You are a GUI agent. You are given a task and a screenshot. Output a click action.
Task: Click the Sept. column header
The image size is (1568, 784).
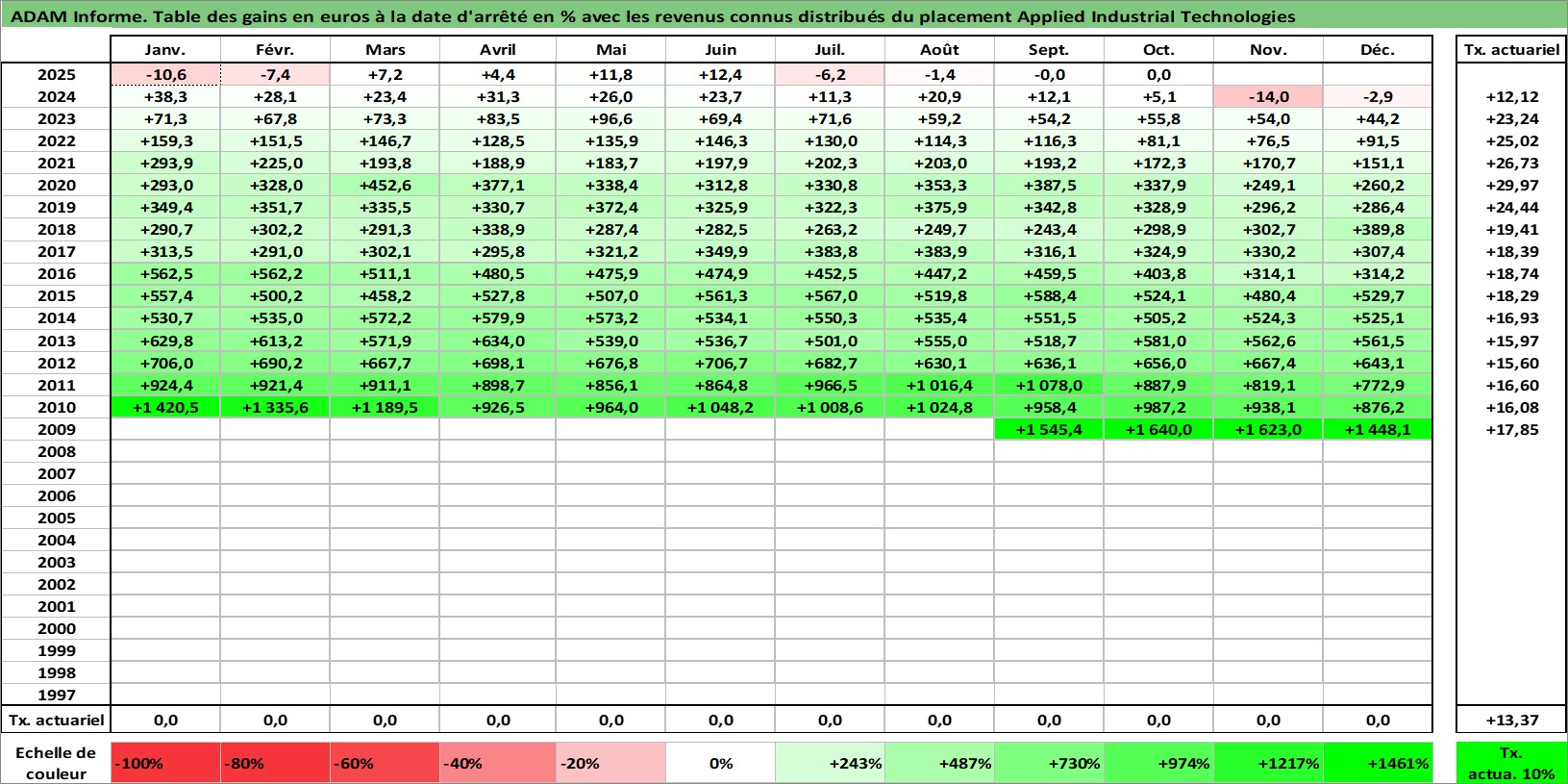pyautogui.click(x=1049, y=50)
